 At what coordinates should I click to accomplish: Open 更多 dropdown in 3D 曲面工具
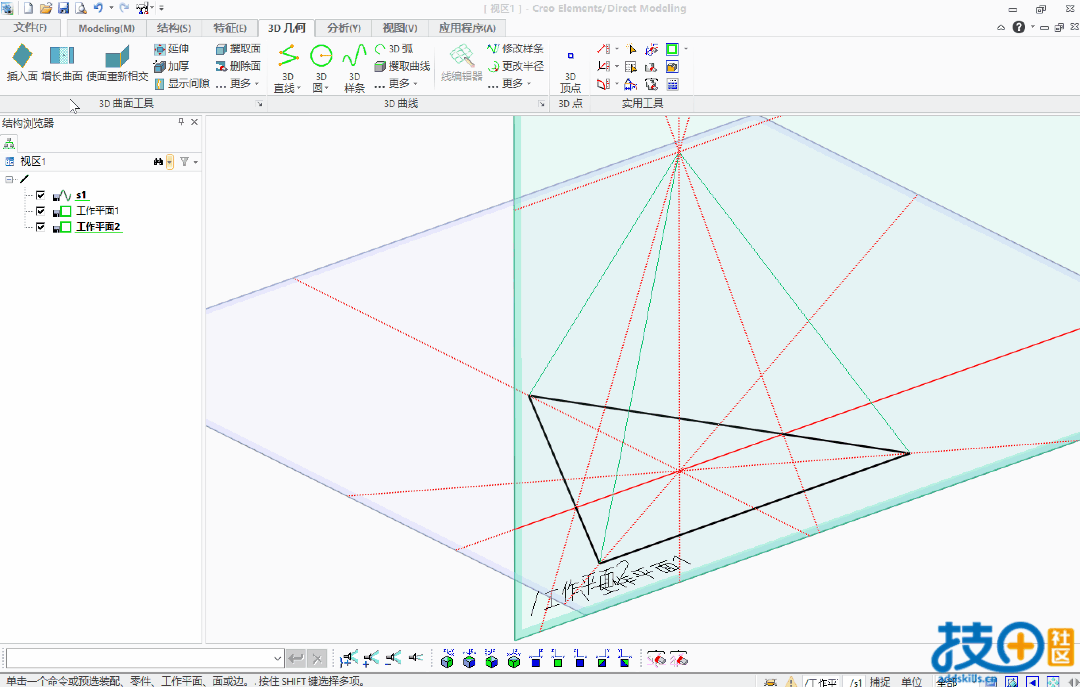pos(238,83)
